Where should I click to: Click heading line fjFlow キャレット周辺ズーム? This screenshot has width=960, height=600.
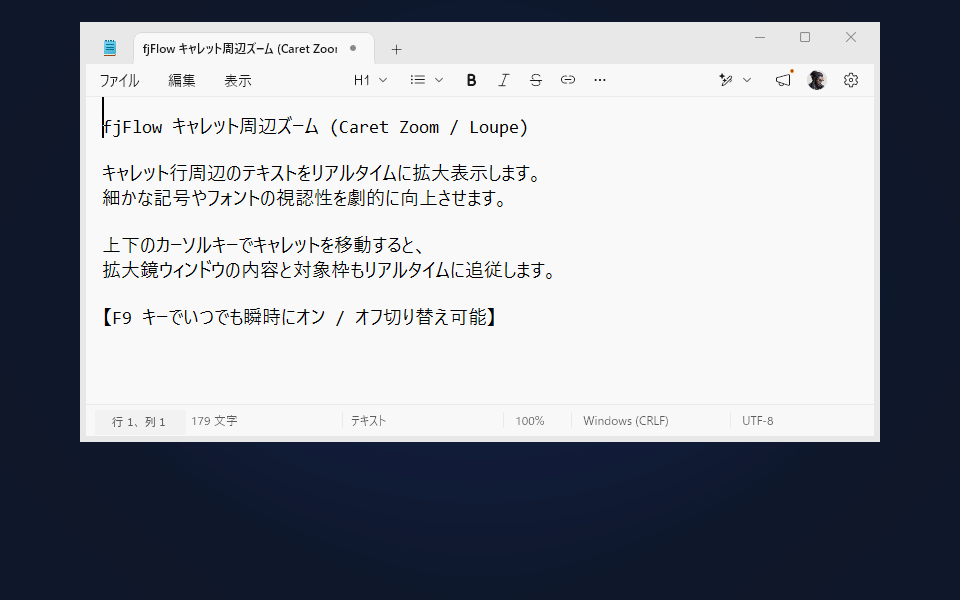point(315,127)
